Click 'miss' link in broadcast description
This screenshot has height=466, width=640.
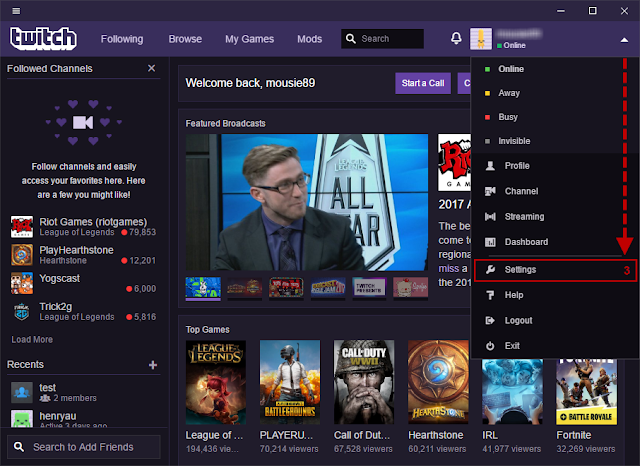(x=449, y=269)
